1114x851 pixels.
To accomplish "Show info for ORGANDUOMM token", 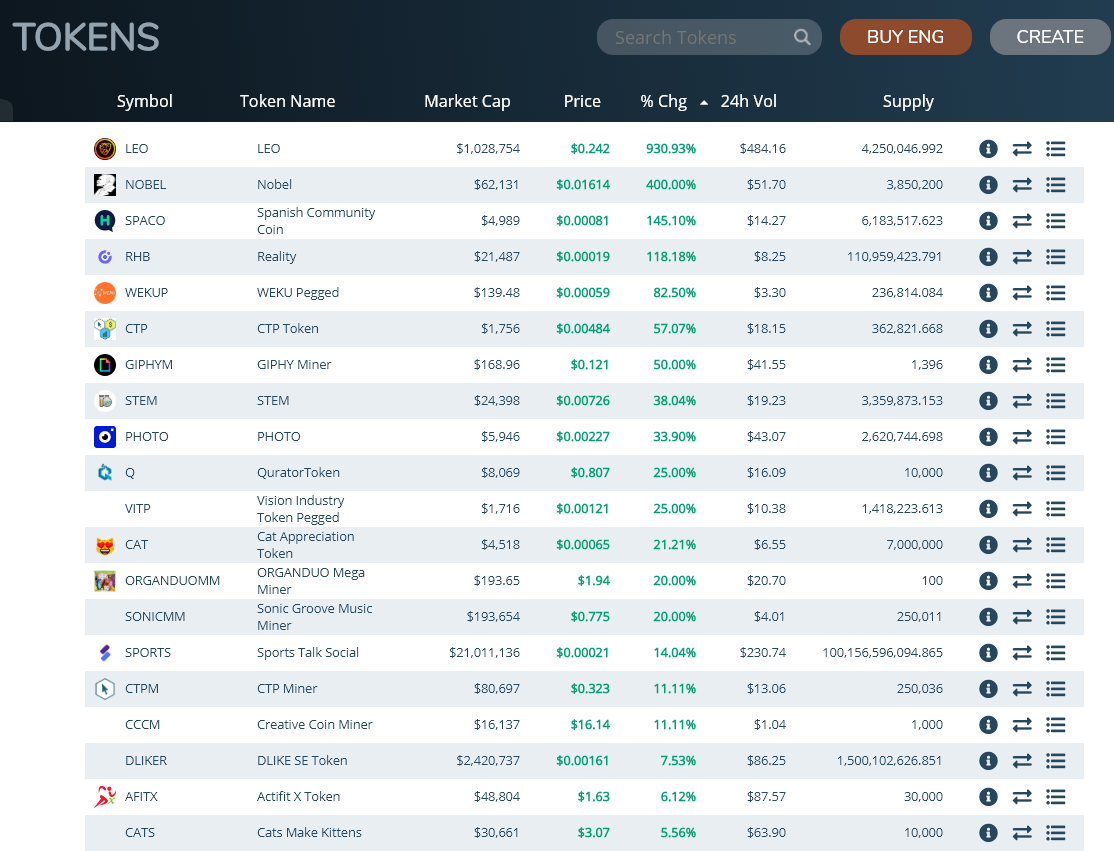I will [988, 581].
